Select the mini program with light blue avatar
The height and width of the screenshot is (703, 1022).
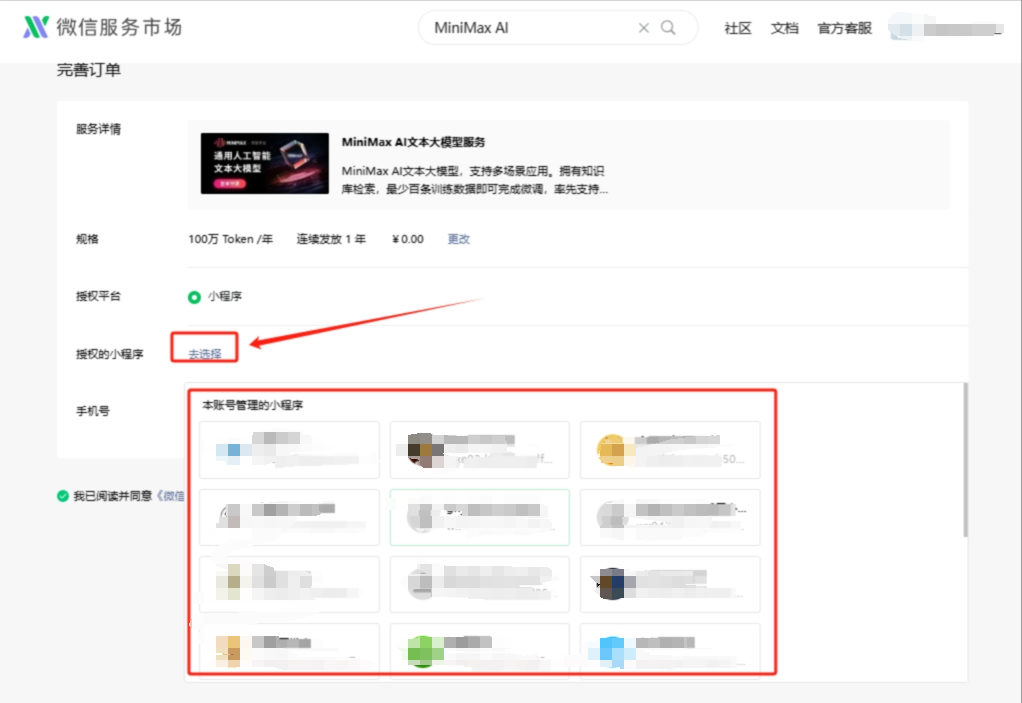[670, 652]
